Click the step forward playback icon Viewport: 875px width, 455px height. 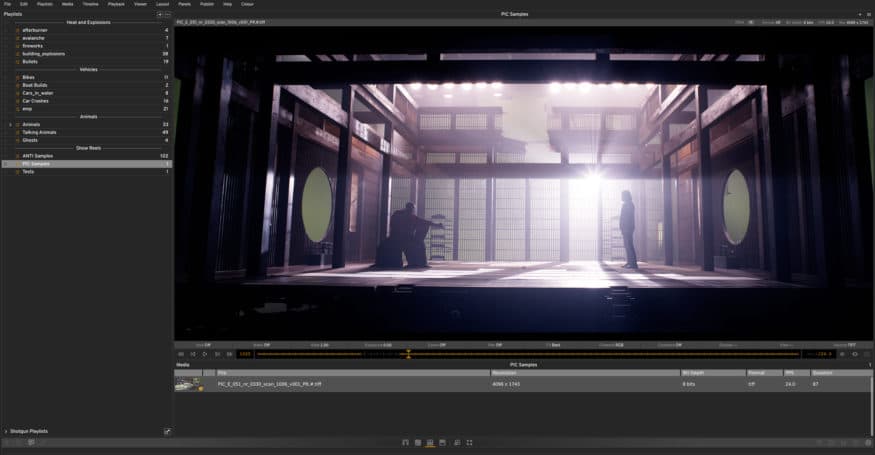[x=218, y=353]
